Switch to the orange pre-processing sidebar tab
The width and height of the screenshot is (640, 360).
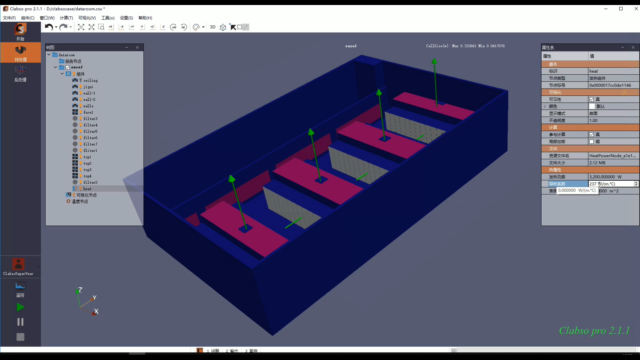(x=20, y=53)
